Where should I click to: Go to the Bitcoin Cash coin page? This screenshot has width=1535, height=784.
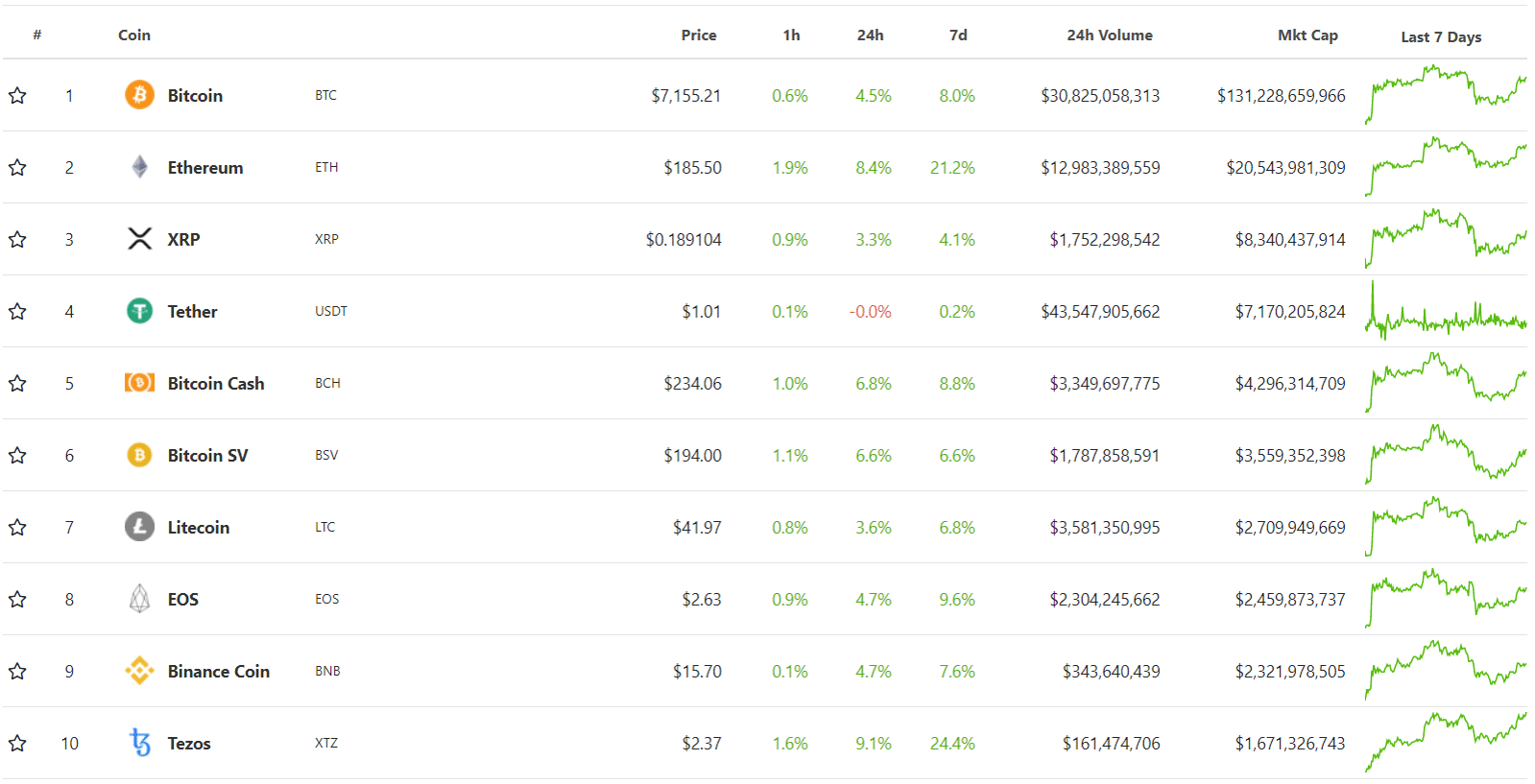(216, 383)
